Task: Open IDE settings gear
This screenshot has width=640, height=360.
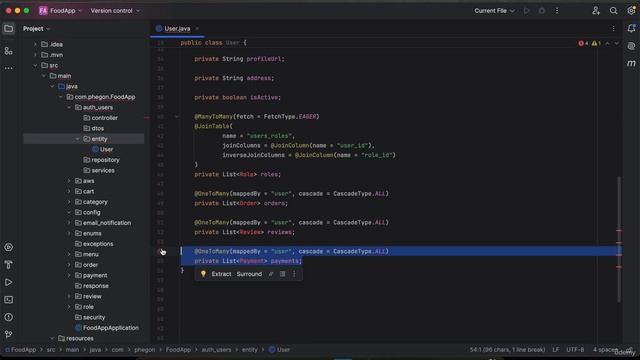Action: [x=631, y=11]
